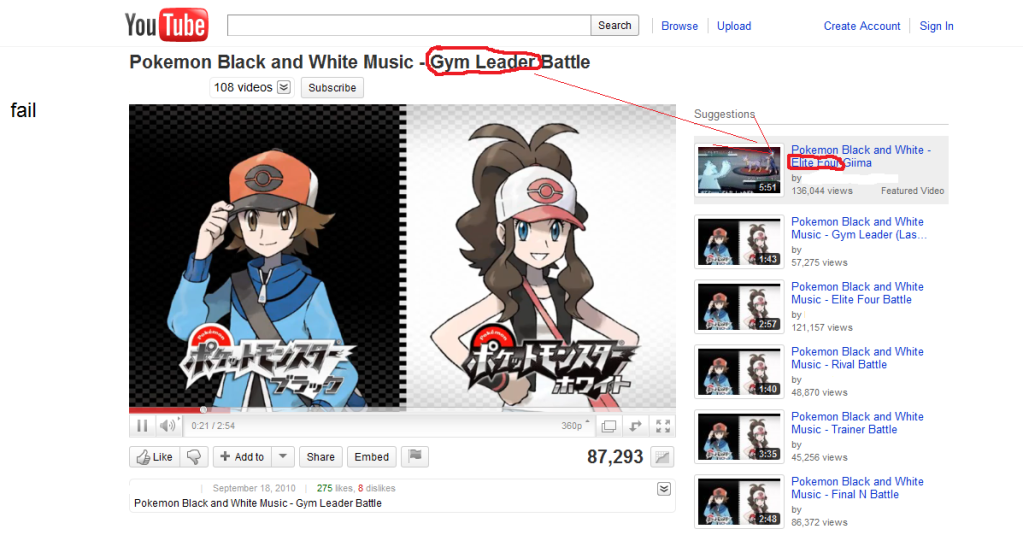Viewport: 1023px width, 535px height.
Task: Open Elite Four Giima suggested video link
Action: (861, 157)
